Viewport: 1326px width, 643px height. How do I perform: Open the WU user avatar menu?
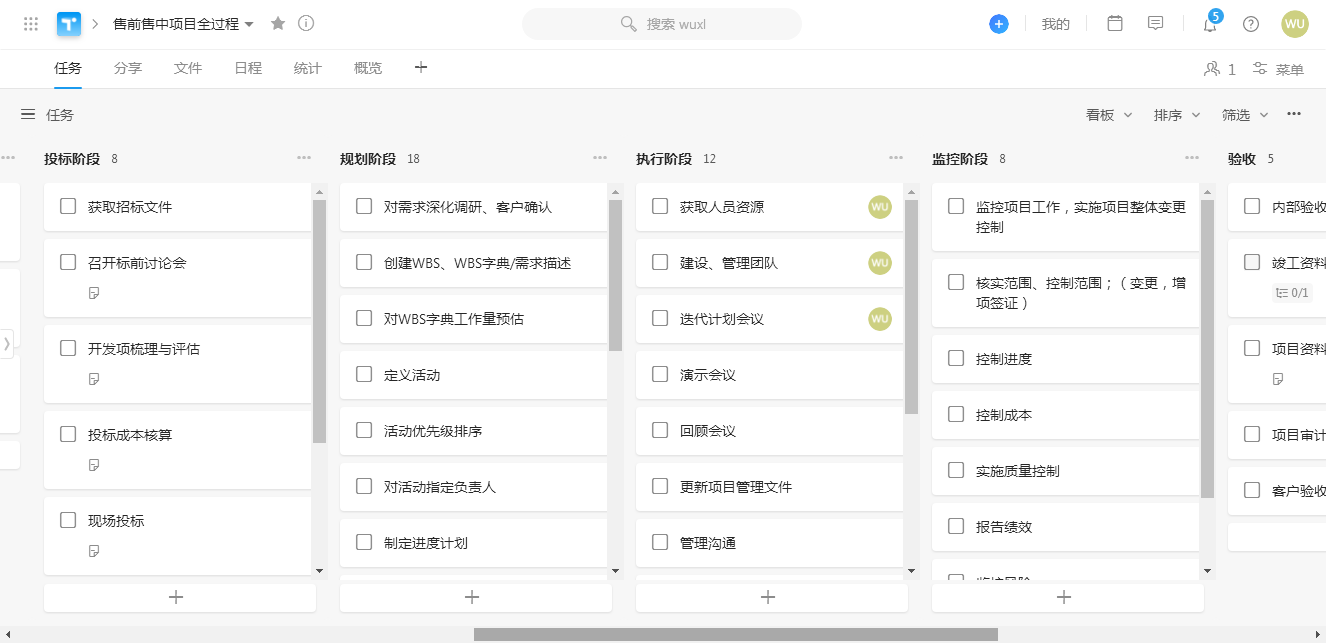1295,24
